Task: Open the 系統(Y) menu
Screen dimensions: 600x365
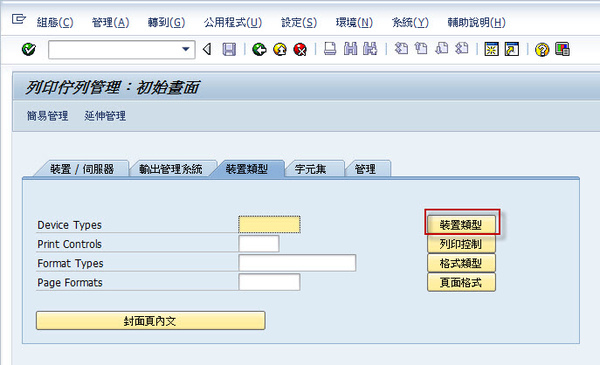Action: 410,23
